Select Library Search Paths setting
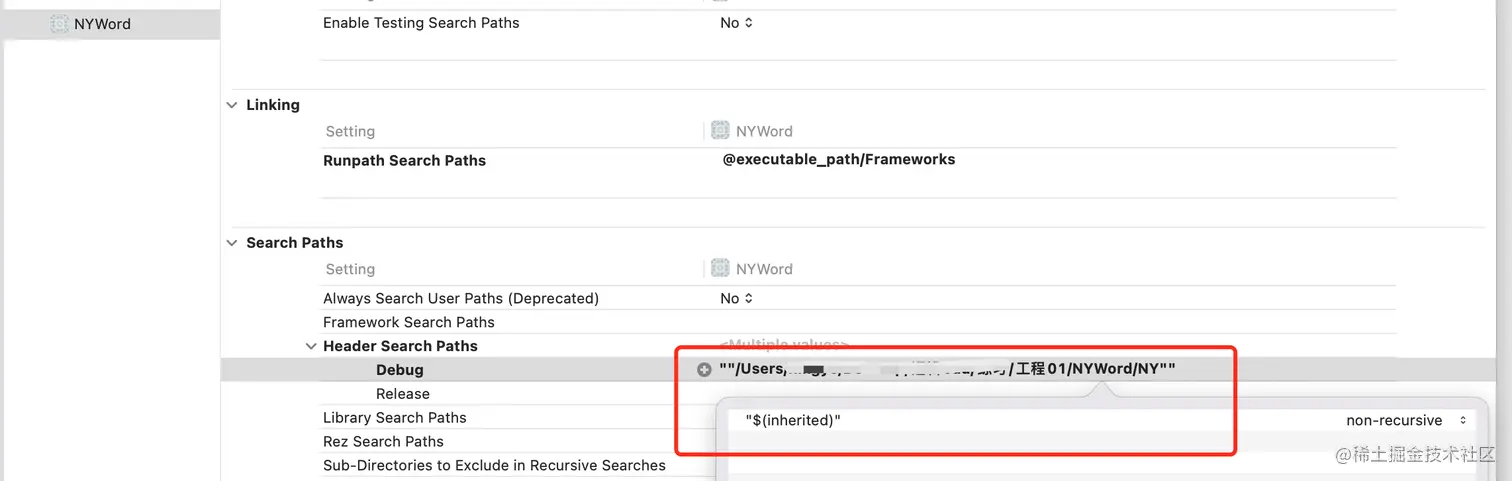The image size is (1512, 481). click(394, 418)
